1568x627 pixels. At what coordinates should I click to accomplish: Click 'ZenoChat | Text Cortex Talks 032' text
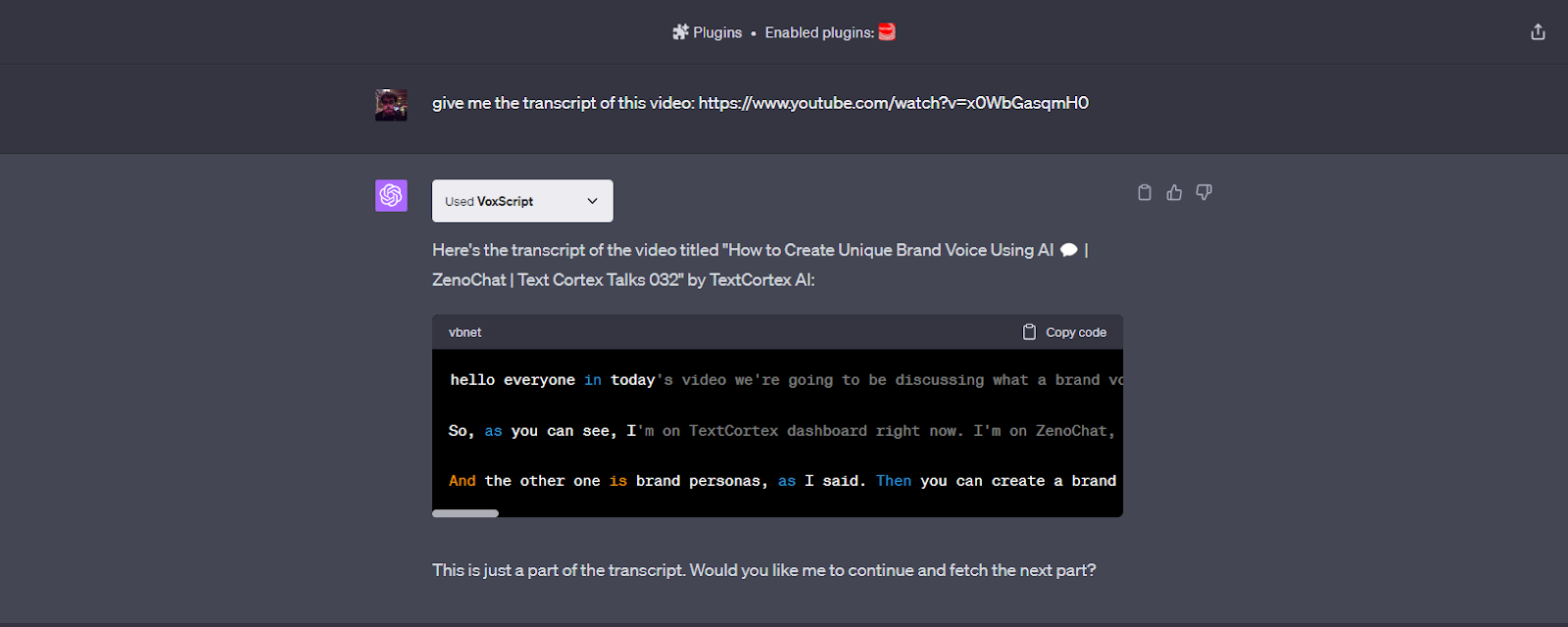click(x=558, y=279)
